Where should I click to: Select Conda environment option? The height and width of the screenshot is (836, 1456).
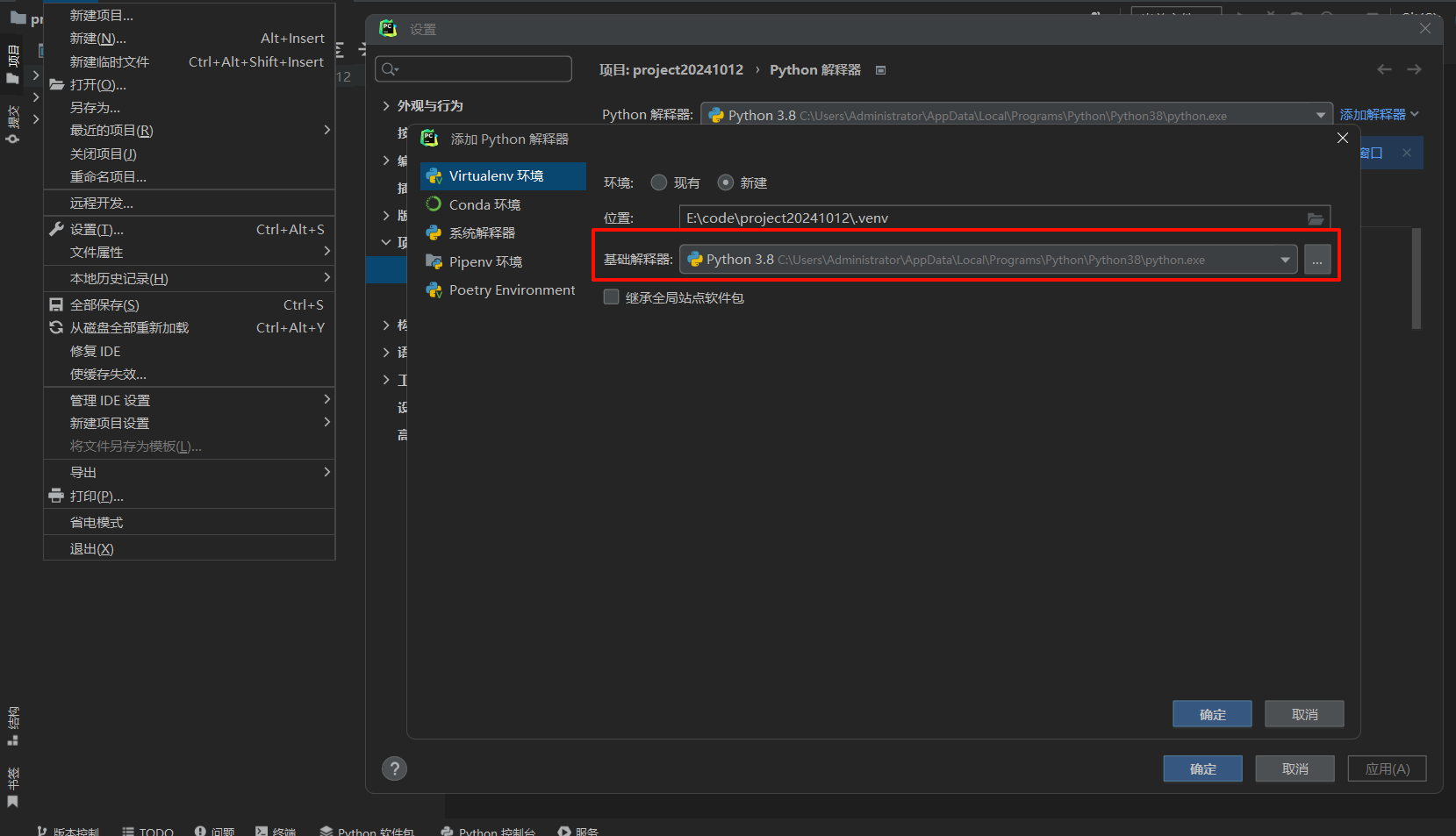pos(503,204)
